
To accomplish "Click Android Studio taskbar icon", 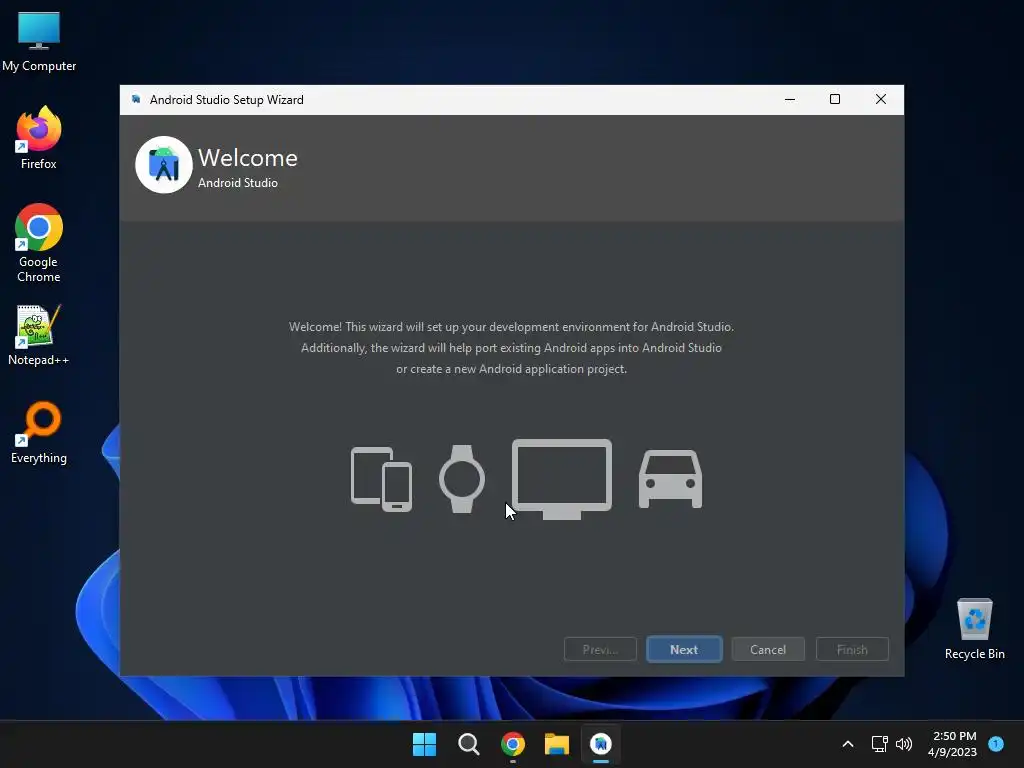I will click(601, 744).
